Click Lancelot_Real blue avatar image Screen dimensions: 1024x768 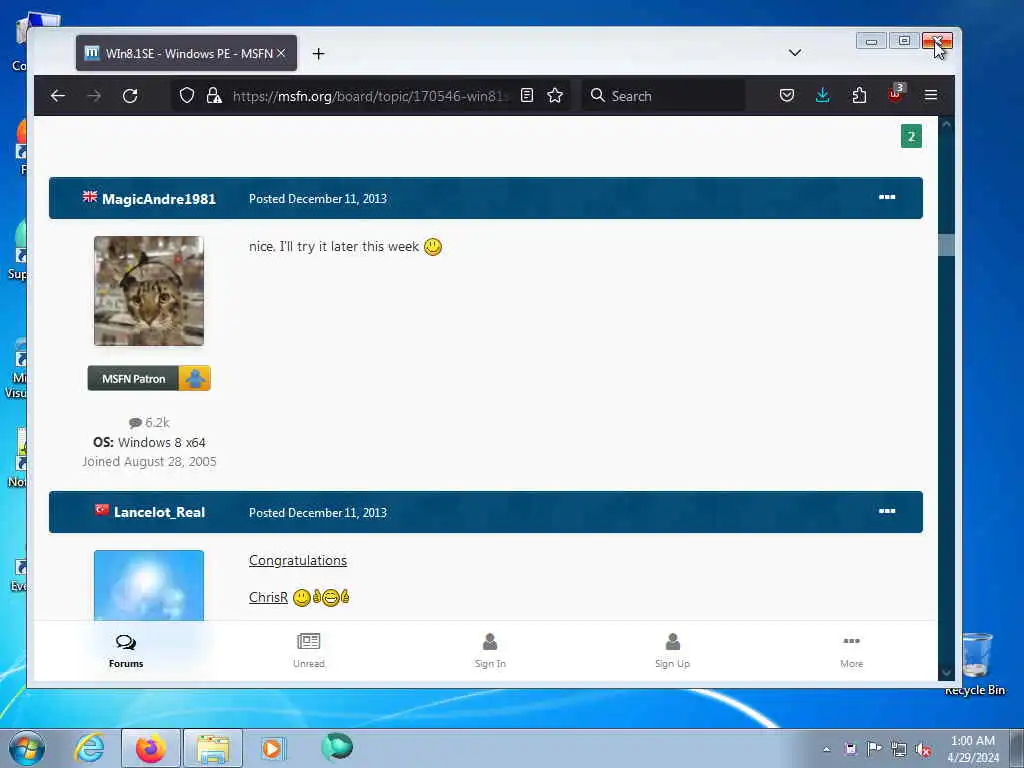[x=149, y=585]
